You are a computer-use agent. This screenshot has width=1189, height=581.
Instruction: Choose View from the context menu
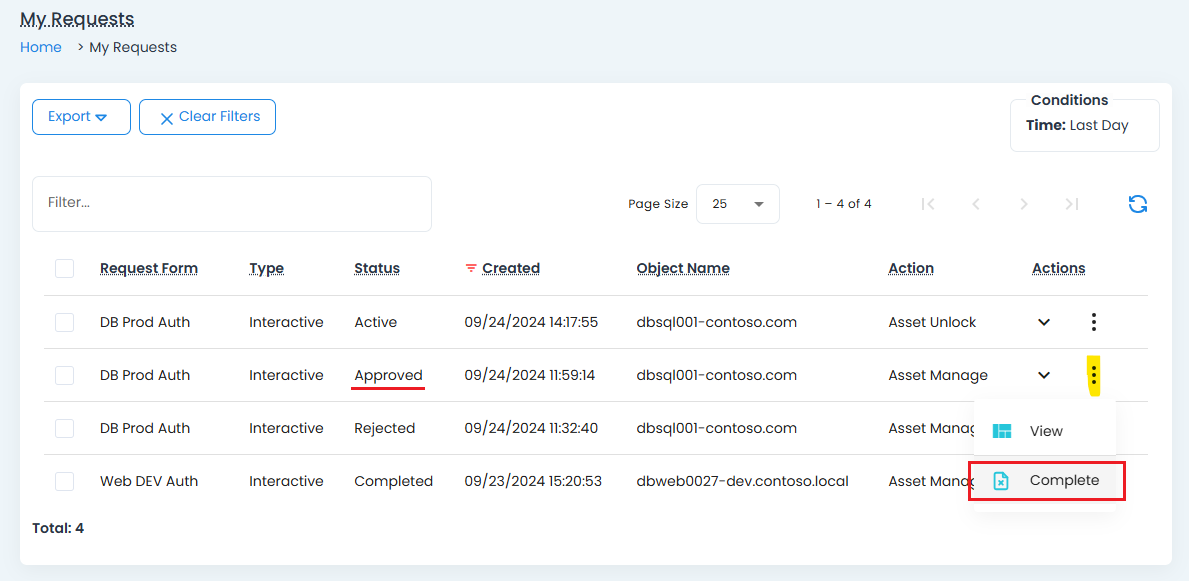(1045, 431)
